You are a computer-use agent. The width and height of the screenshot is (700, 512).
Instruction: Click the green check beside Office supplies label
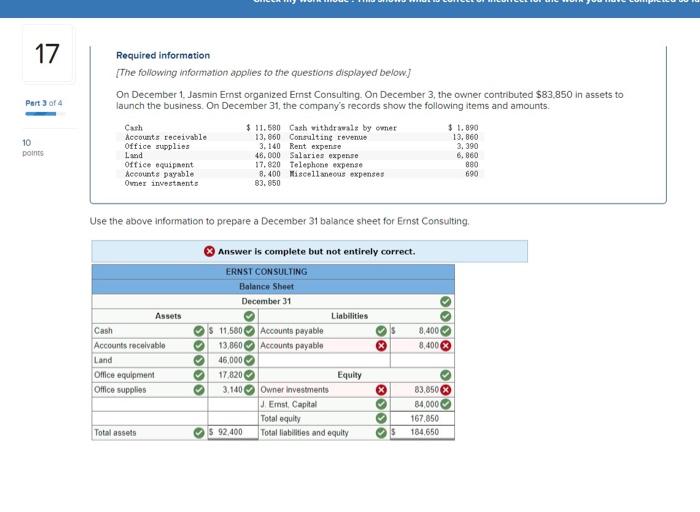[x=199, y=390]
